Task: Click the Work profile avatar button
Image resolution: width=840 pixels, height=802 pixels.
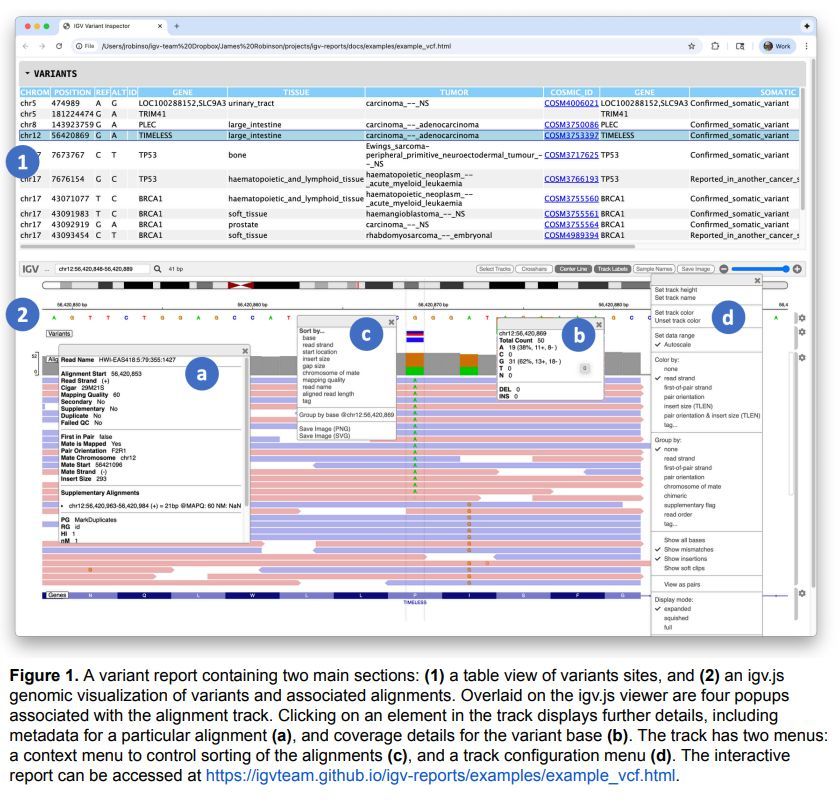Action: pyautogui.click(x=777, y=46)
